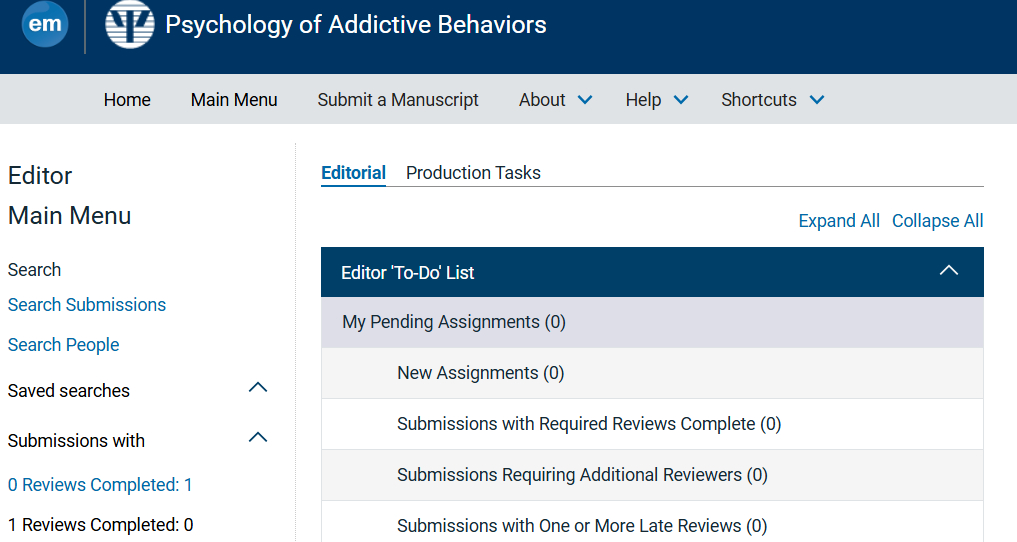This screenshot has width=1017, height=542.
Task: Open the Shortcuts dropdown menu
Action: click(772, 100)
